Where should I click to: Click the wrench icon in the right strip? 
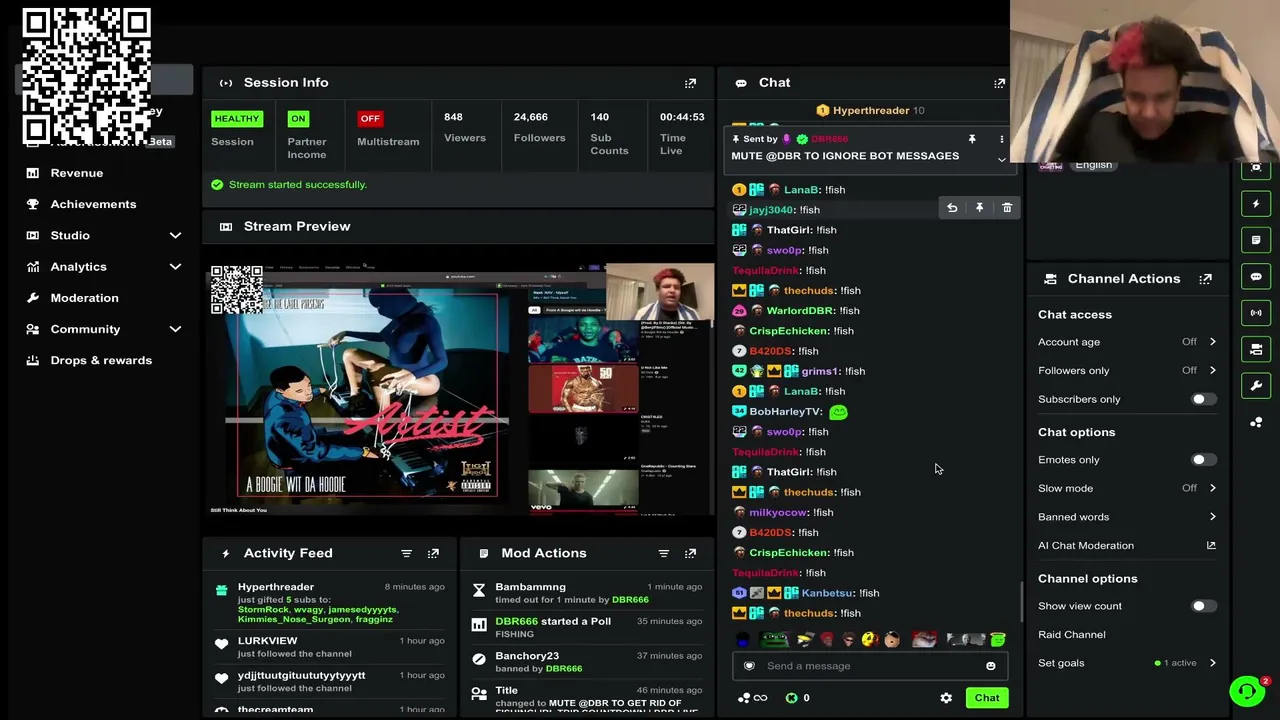click(x=1257, y=386)
